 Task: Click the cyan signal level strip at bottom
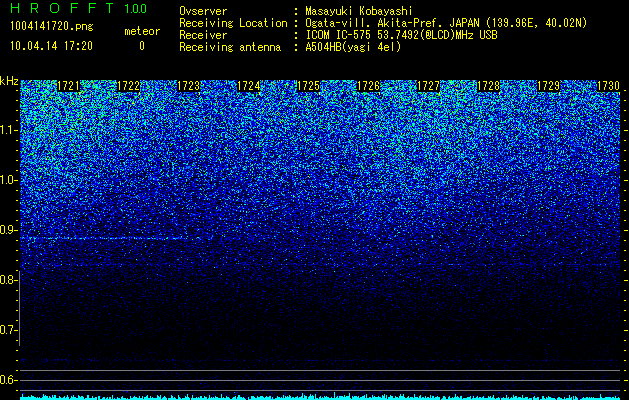point(320,397)
